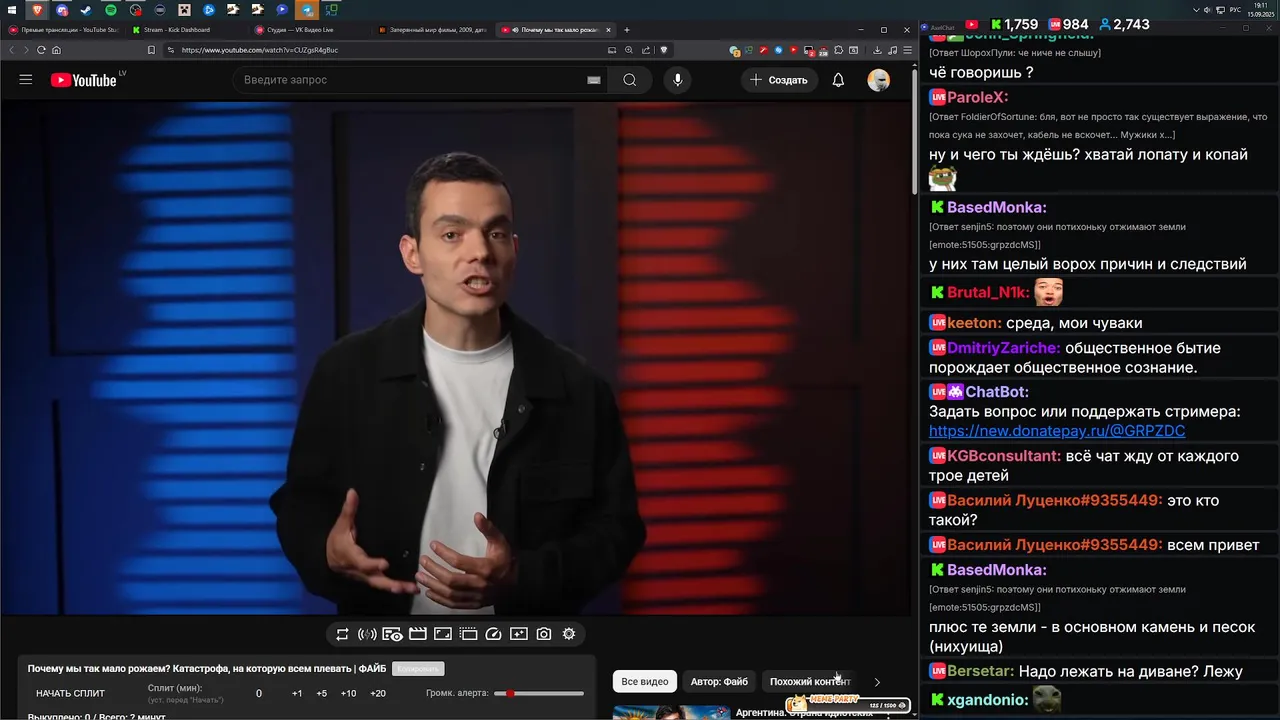Add +5 minutes to split
Image resolution: width=1280 pixels, height=720 pixels.
[321, 694]
